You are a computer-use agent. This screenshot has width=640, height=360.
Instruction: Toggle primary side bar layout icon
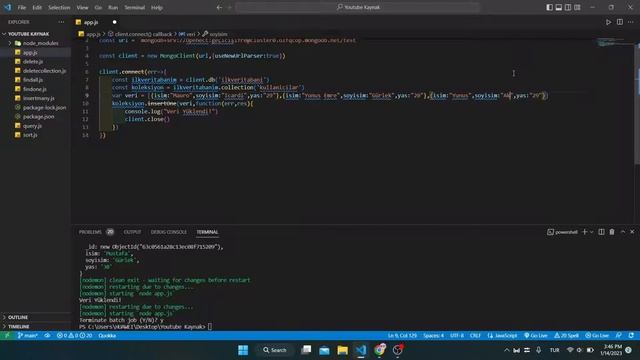click(549, 7)
